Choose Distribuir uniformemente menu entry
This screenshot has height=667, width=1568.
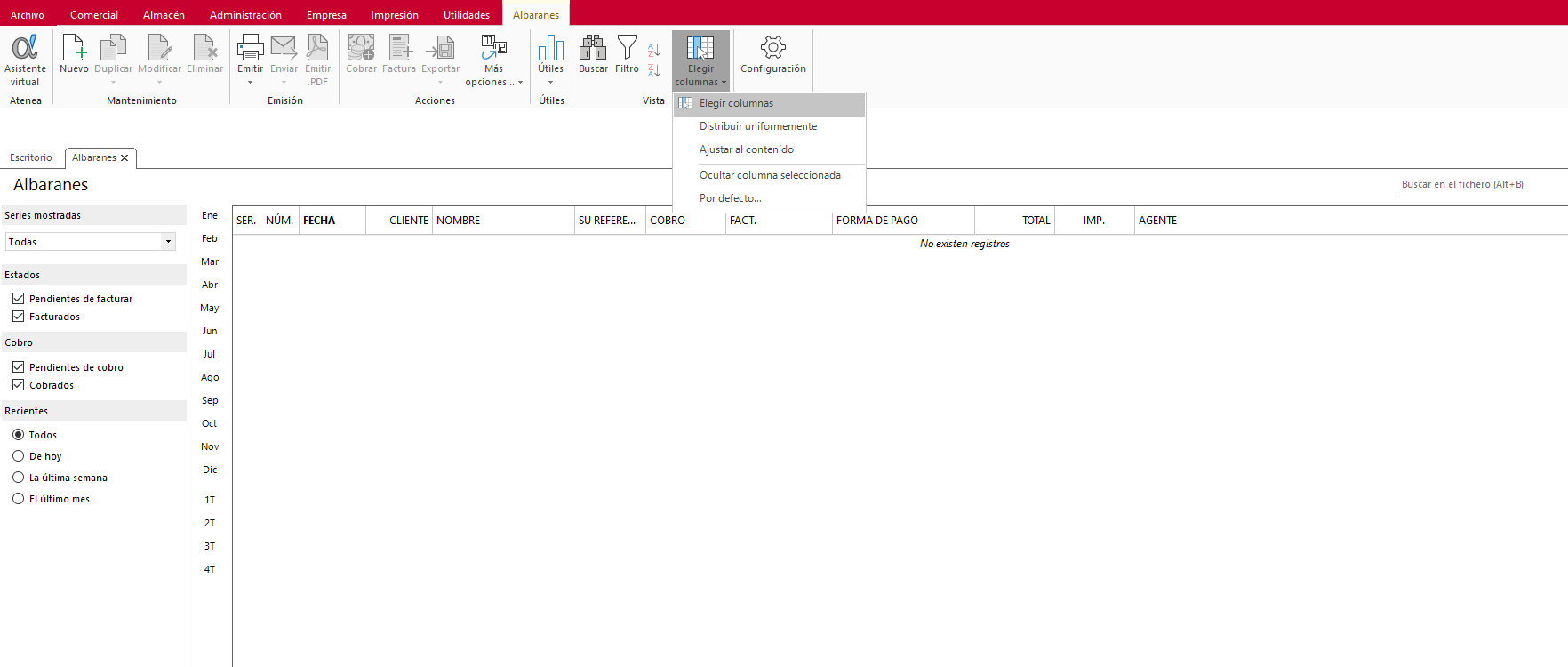[769, 126]
